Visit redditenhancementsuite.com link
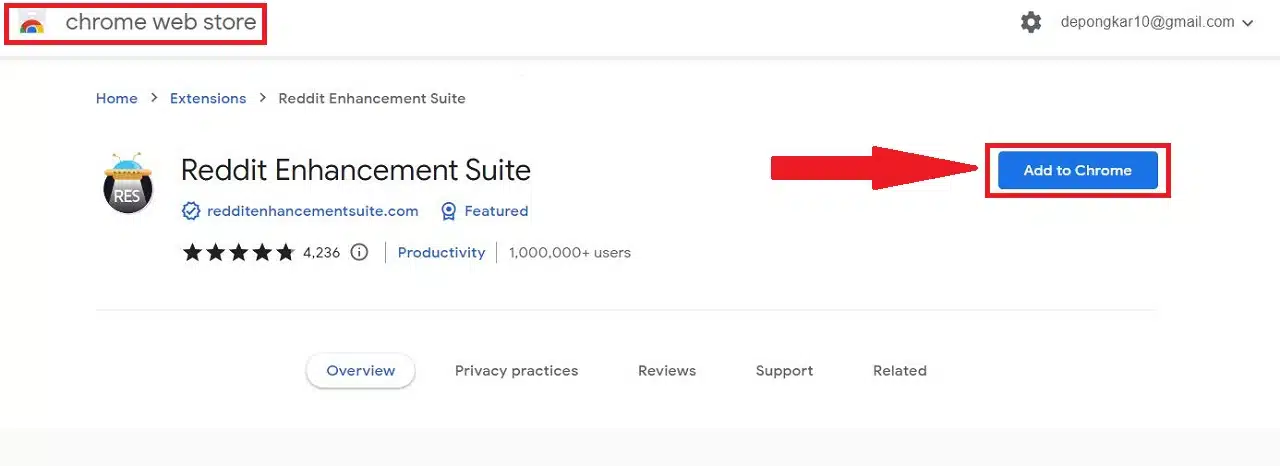 pyautogui.click(x=312, y=211)
